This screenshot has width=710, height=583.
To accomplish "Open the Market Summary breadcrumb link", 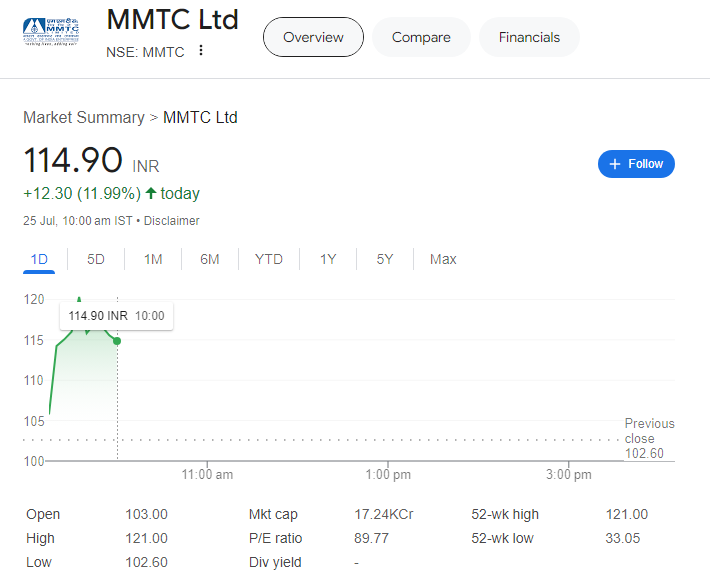I will [84, 118].
